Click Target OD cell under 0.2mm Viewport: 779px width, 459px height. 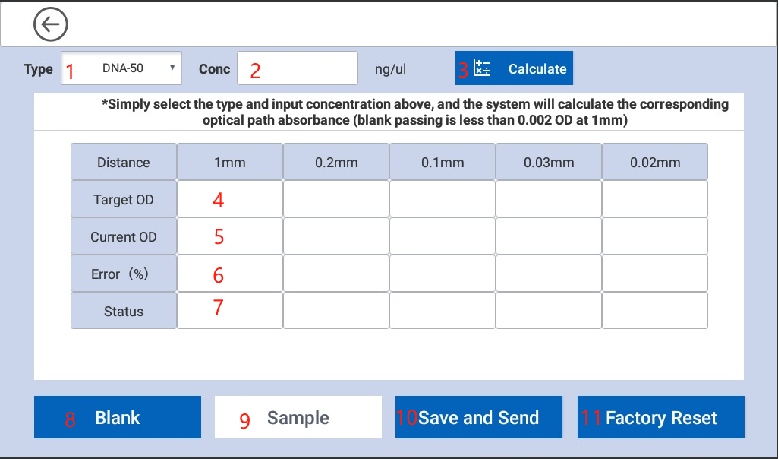(336, 199)
